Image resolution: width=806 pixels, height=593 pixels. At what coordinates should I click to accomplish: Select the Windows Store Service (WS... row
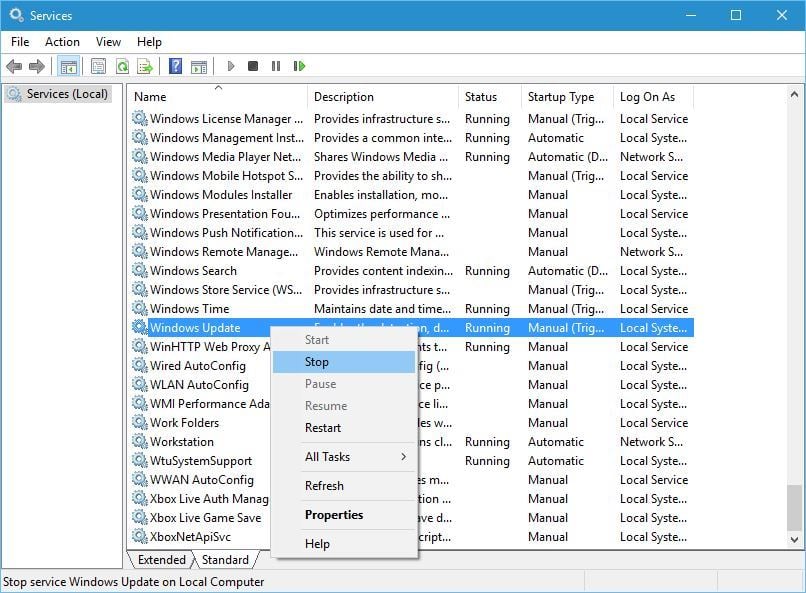(411, 290)
